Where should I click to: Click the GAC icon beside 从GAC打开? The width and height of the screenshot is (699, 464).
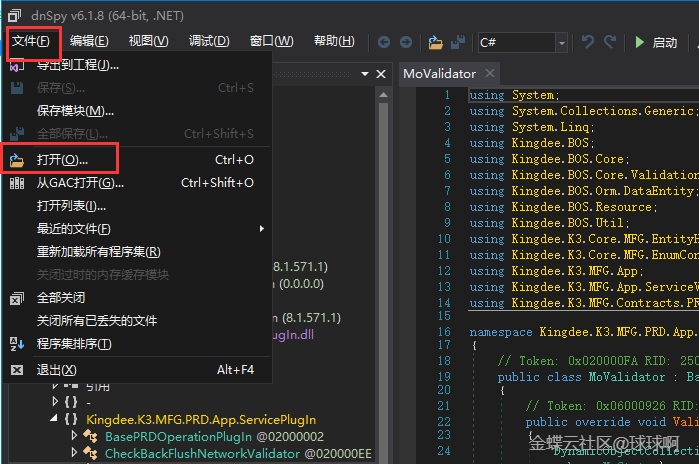point(17,183)
